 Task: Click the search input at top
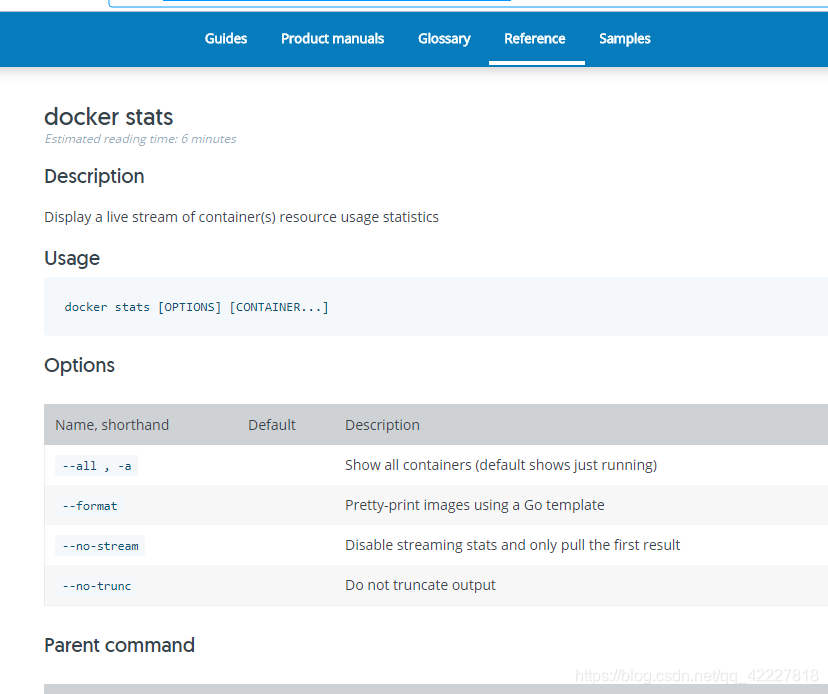tap(468, 3)
